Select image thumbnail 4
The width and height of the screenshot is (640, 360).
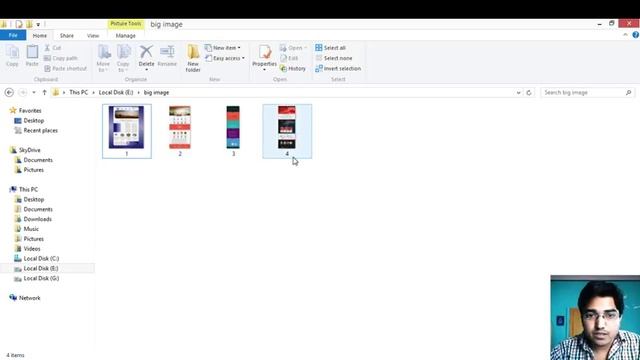pos(287,131)
